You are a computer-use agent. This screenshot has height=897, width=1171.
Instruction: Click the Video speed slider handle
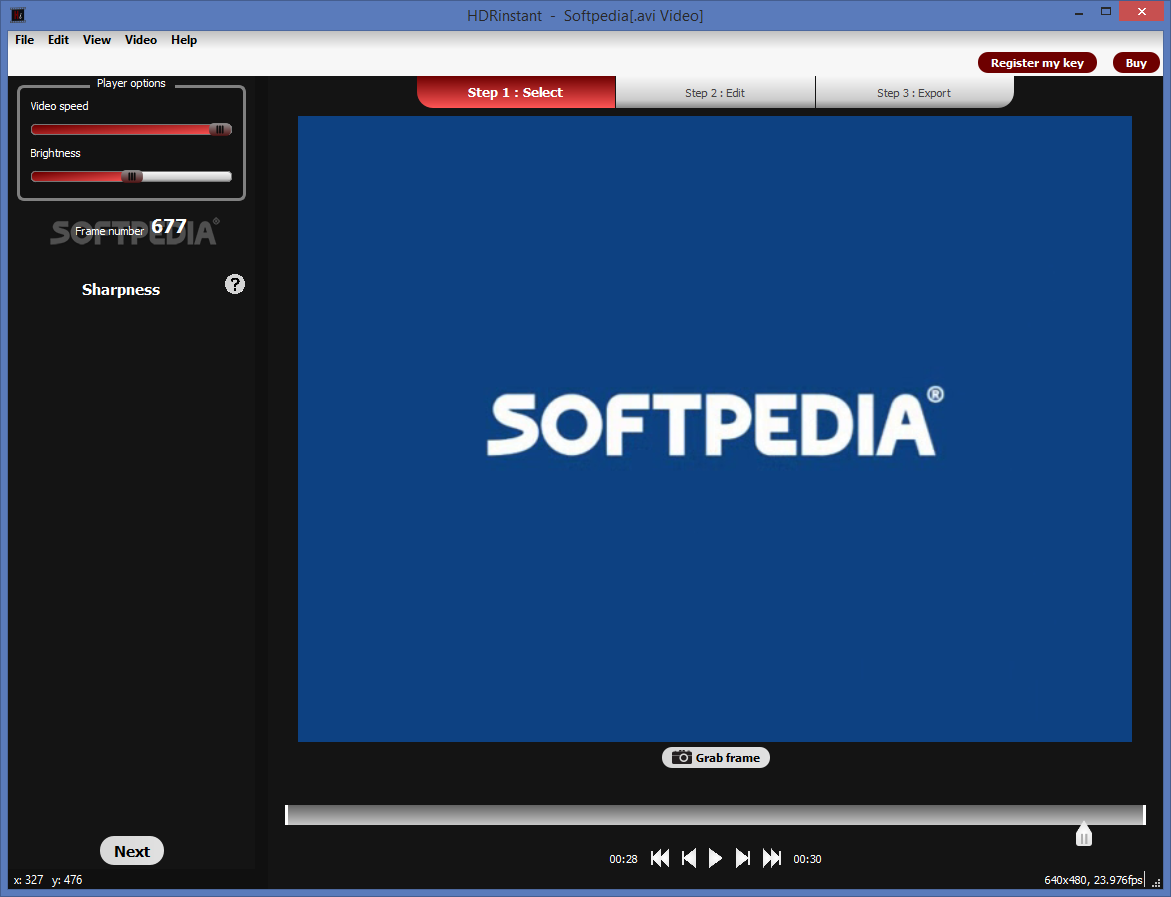[x=220, y=129]
